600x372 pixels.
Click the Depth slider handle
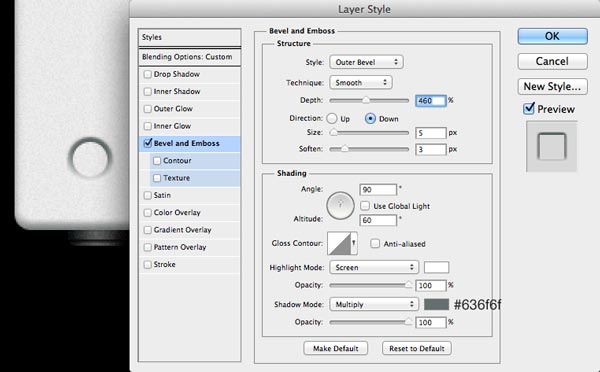[366, 100]
